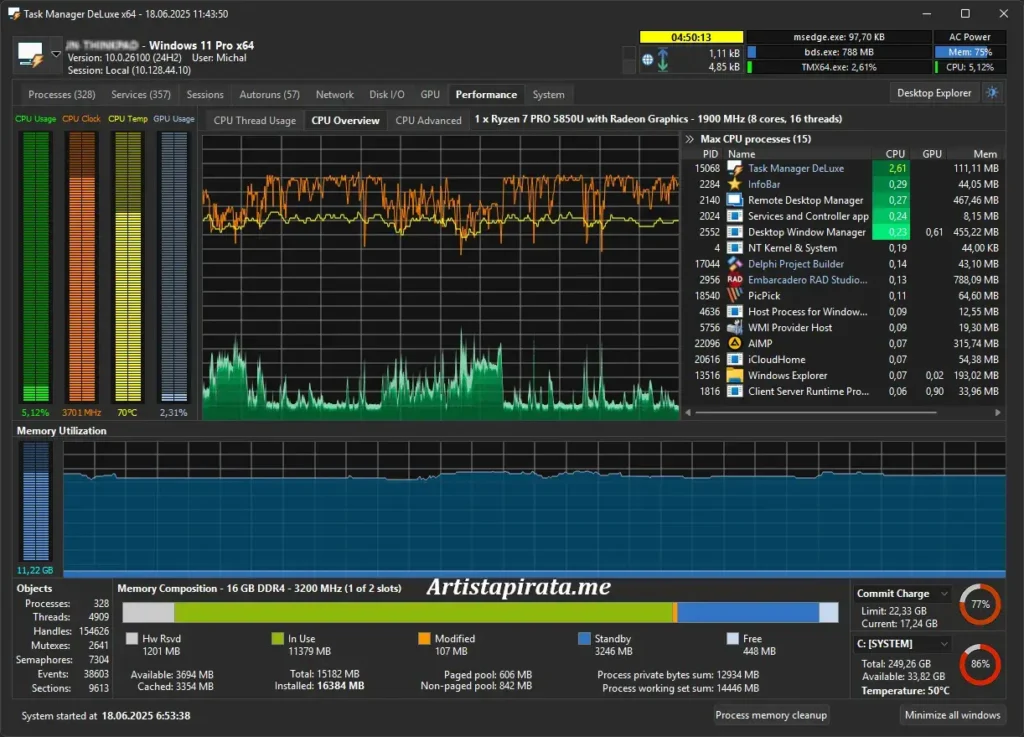Image resolution: width=1024 pixels, height=737 pixels.
Task: Open the C: [SYSTEM] drive dropdown
Action: pyautogui.click(x=946, y=643)
